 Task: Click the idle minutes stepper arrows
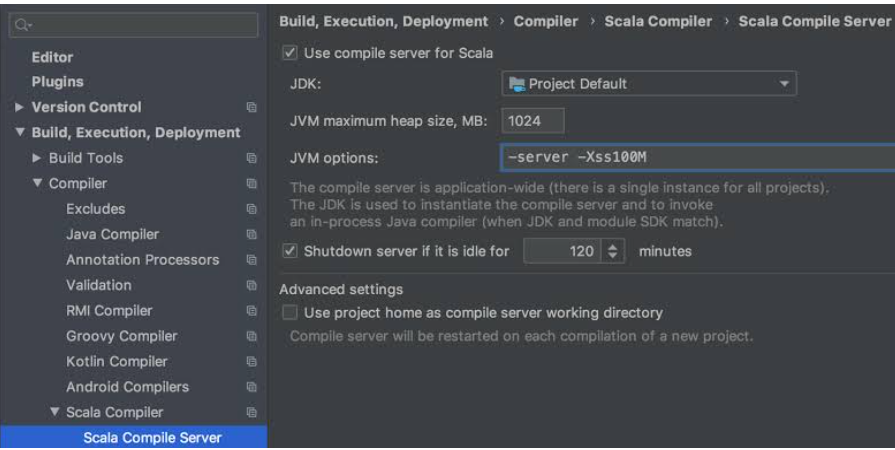614,252
